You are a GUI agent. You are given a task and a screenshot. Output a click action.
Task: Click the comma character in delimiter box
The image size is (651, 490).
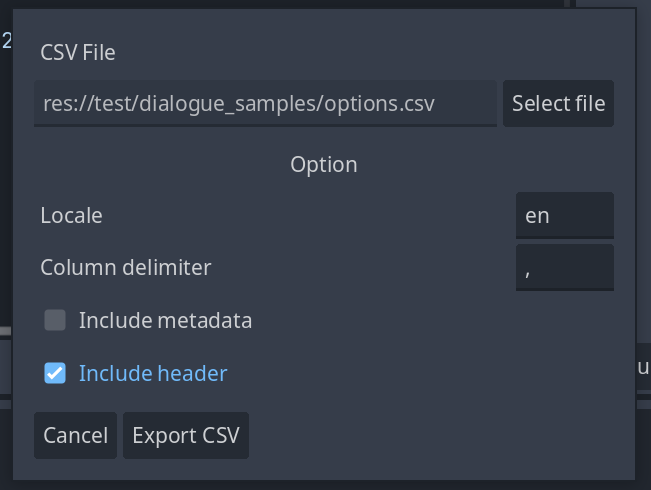(527, 269)
